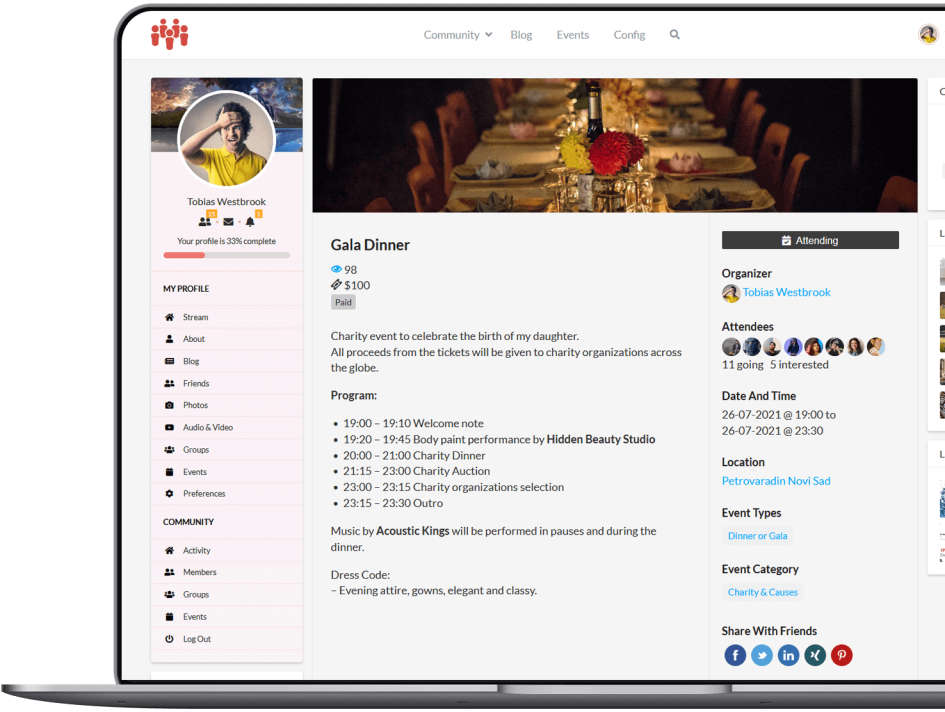Open the user avatar menu at top right
This screenshot has height=712, width=945.
928,34
